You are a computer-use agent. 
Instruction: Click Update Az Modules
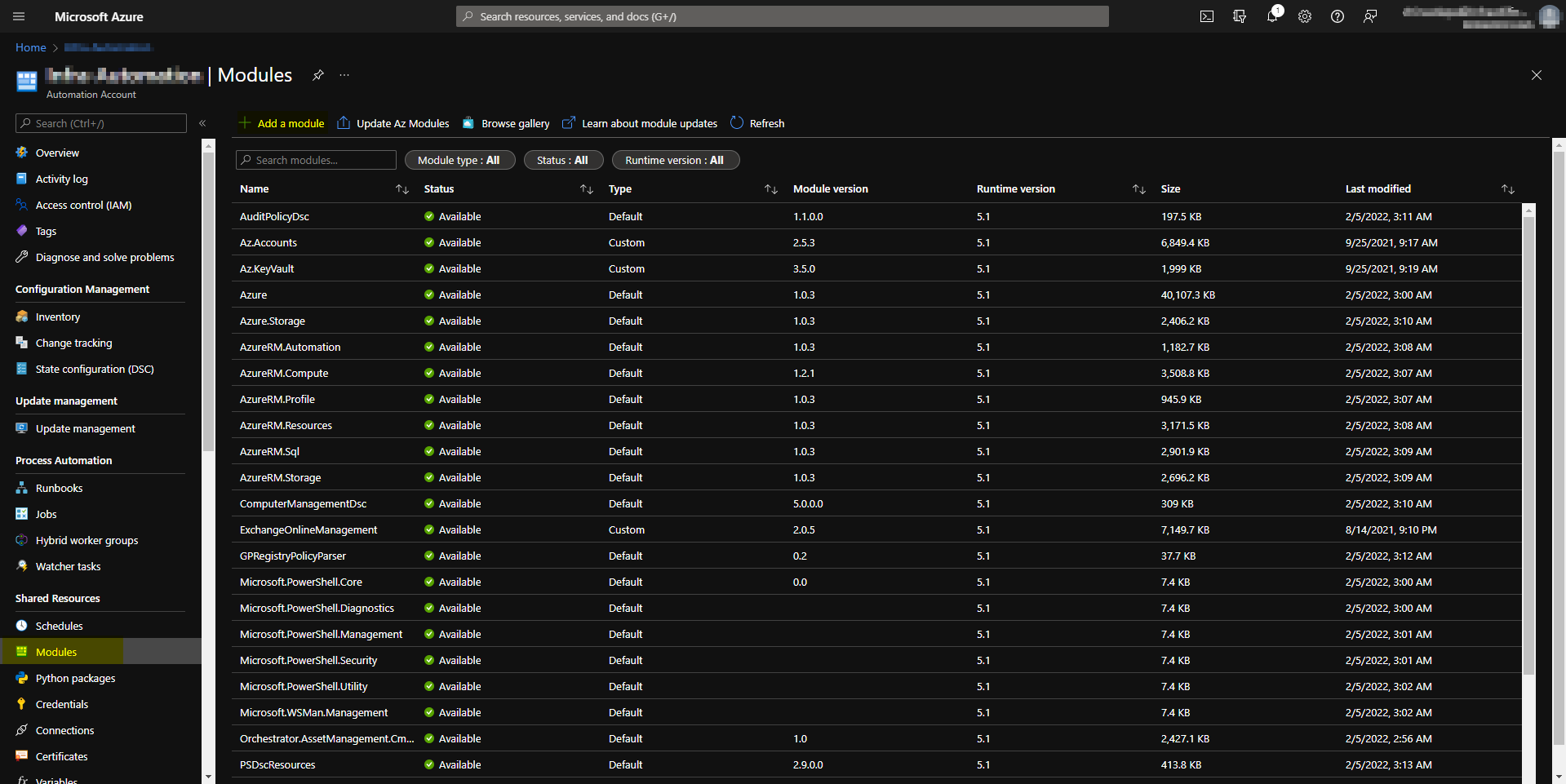393,123
